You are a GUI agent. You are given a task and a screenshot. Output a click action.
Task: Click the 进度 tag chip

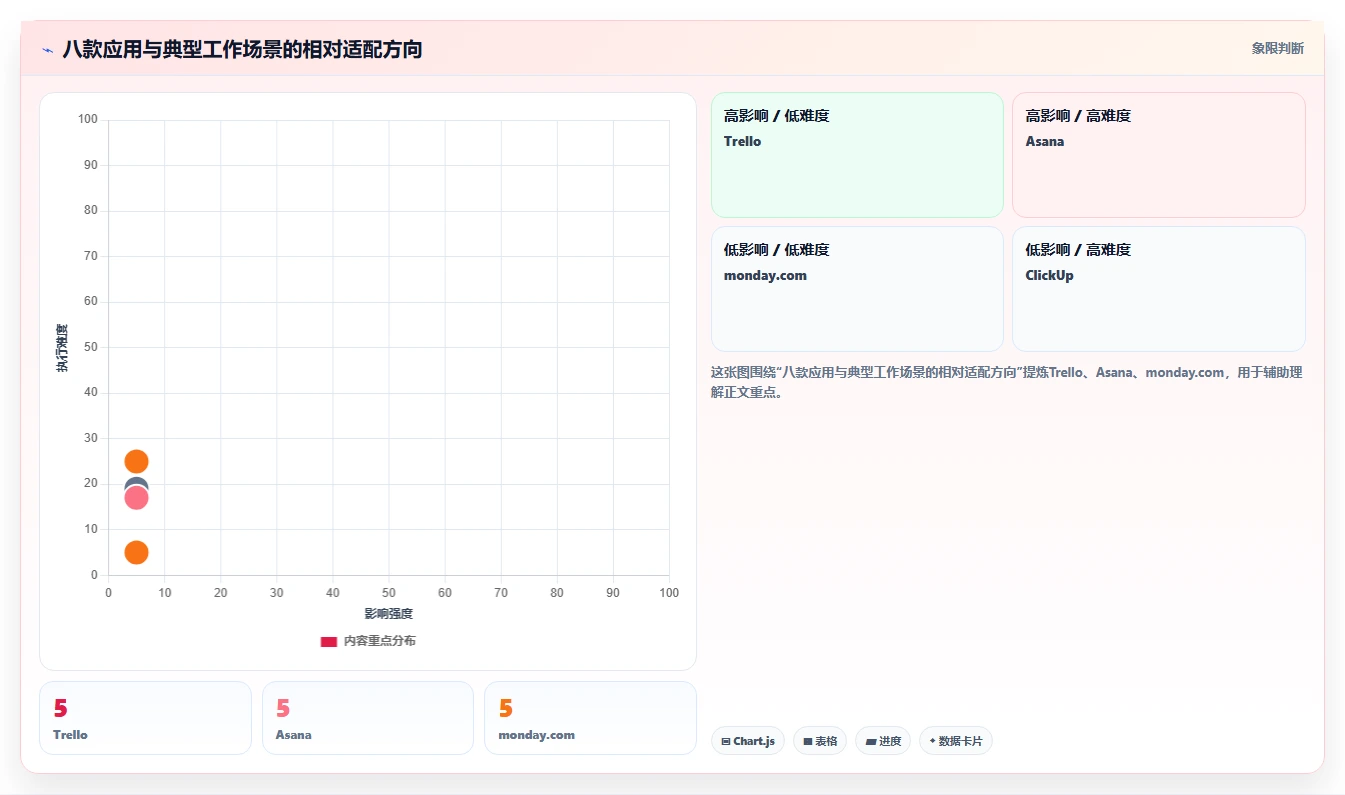click(883, 741)
